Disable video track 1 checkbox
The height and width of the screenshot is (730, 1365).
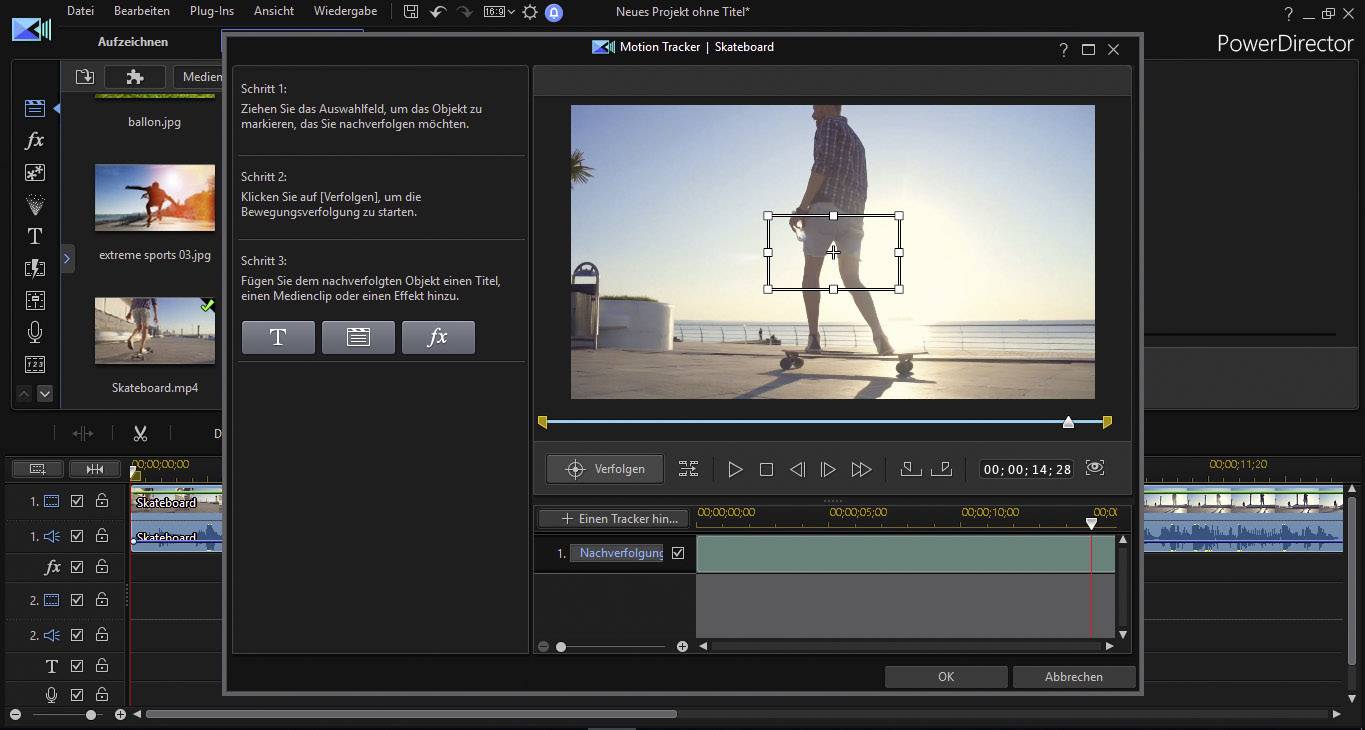point(77,501)
